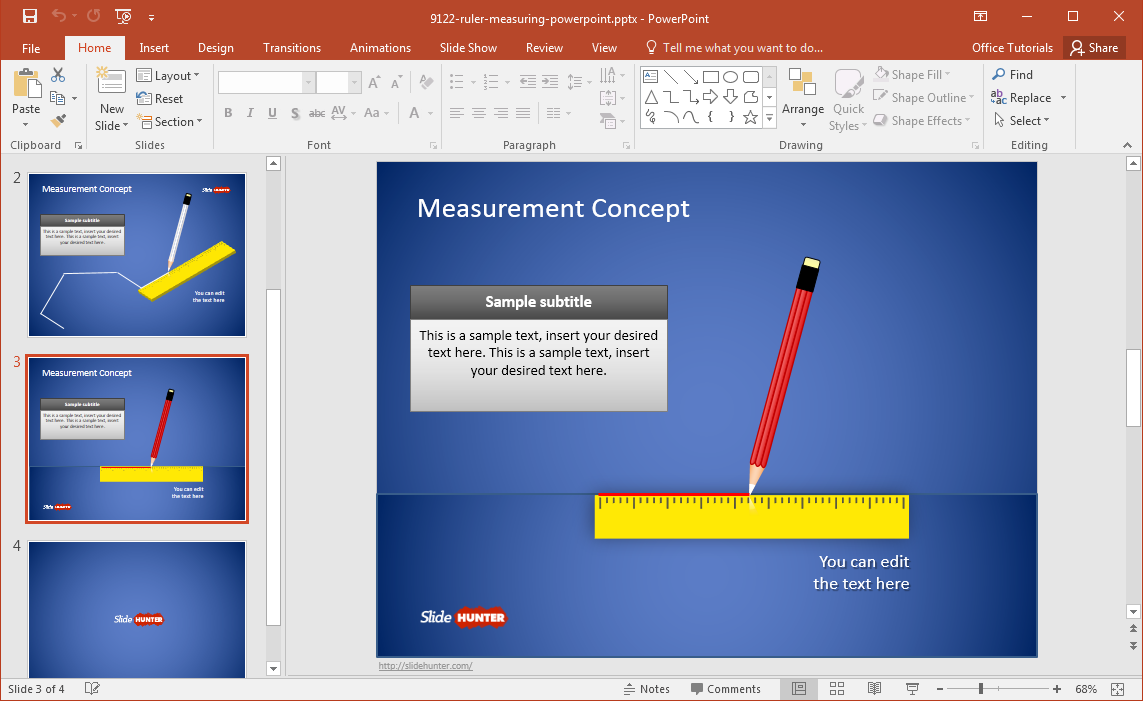The image size is (1143, 701).
Task: Open the Transitions tab
Action: 292,48
